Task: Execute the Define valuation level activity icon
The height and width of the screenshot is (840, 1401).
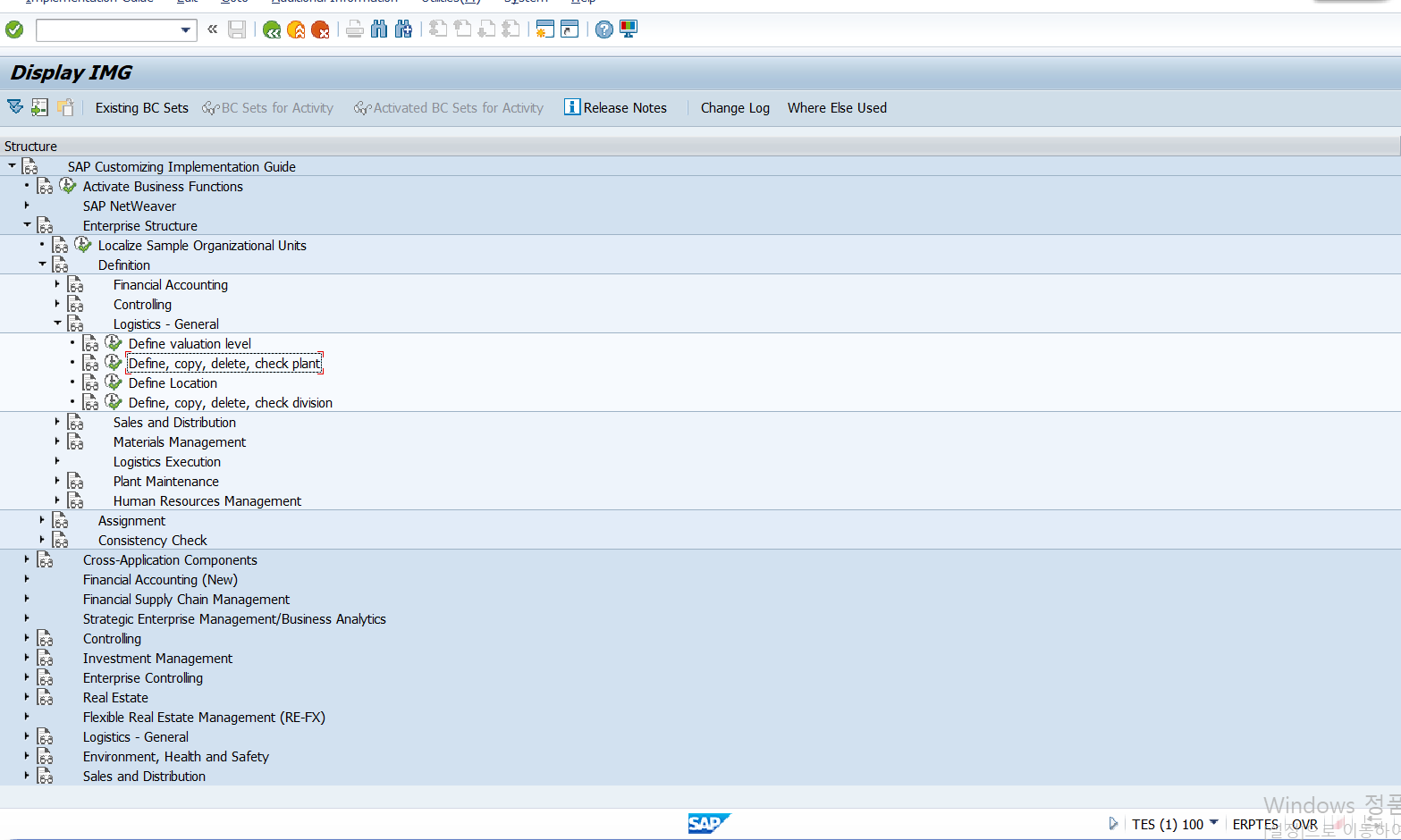Action: coord(114,343)
